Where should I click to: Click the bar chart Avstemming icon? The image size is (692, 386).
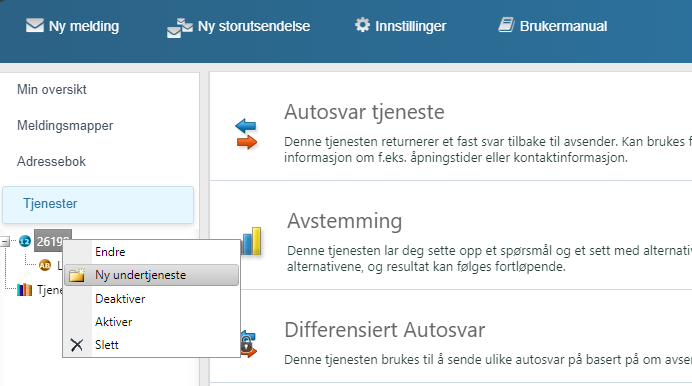click(252, 241)
